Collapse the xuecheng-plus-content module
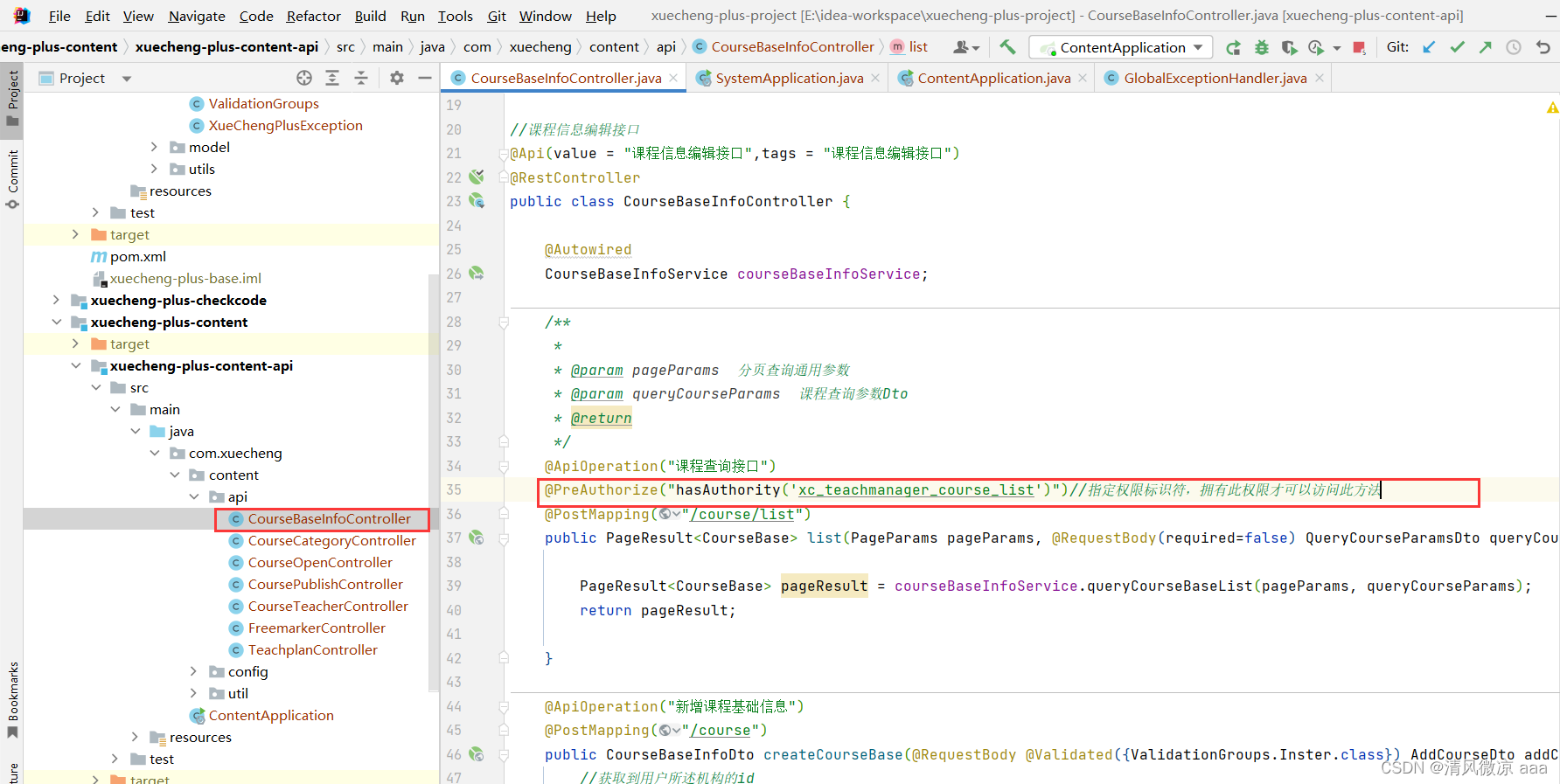The height and width of the screenshot is (784, 1560). coord(56,322)
